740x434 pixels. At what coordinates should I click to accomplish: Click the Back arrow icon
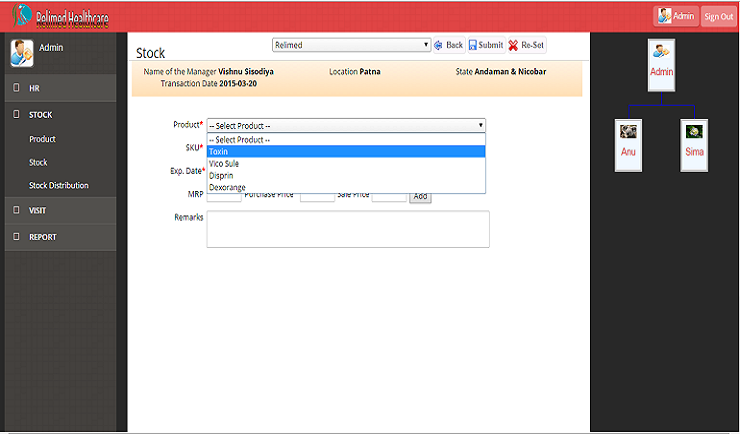438,45
